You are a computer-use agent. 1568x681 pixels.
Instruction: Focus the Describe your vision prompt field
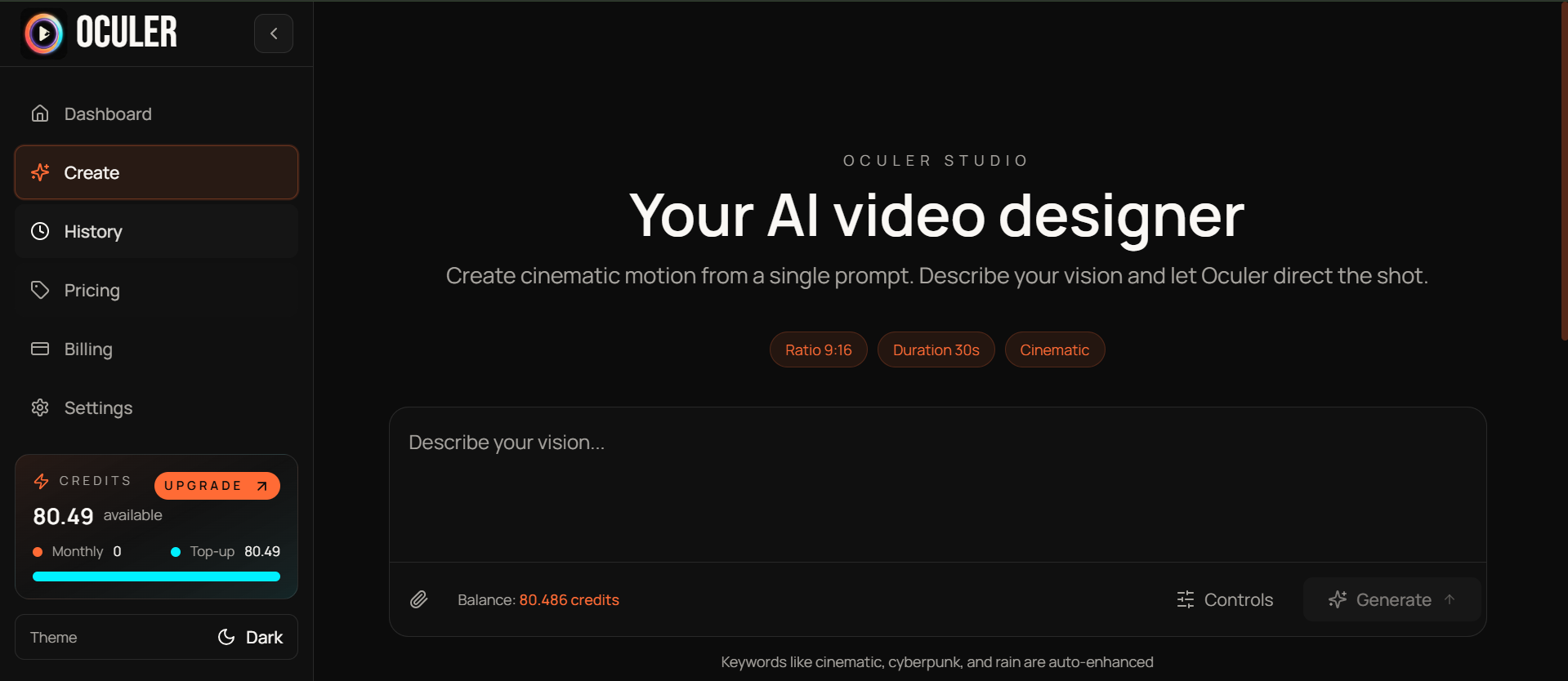pos(937,485)
